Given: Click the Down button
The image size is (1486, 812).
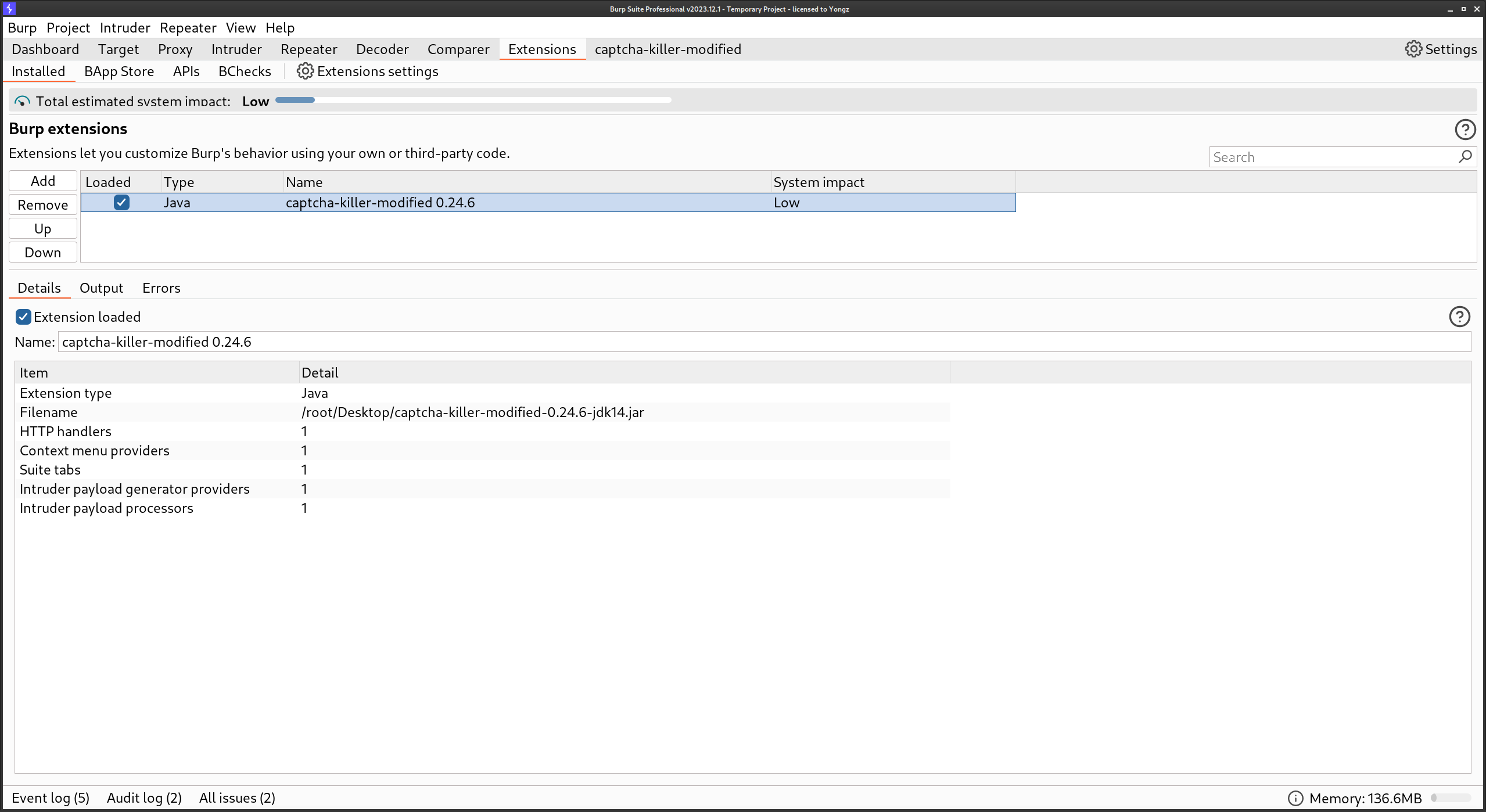Looking at the screenshot, I should (43, 253).
